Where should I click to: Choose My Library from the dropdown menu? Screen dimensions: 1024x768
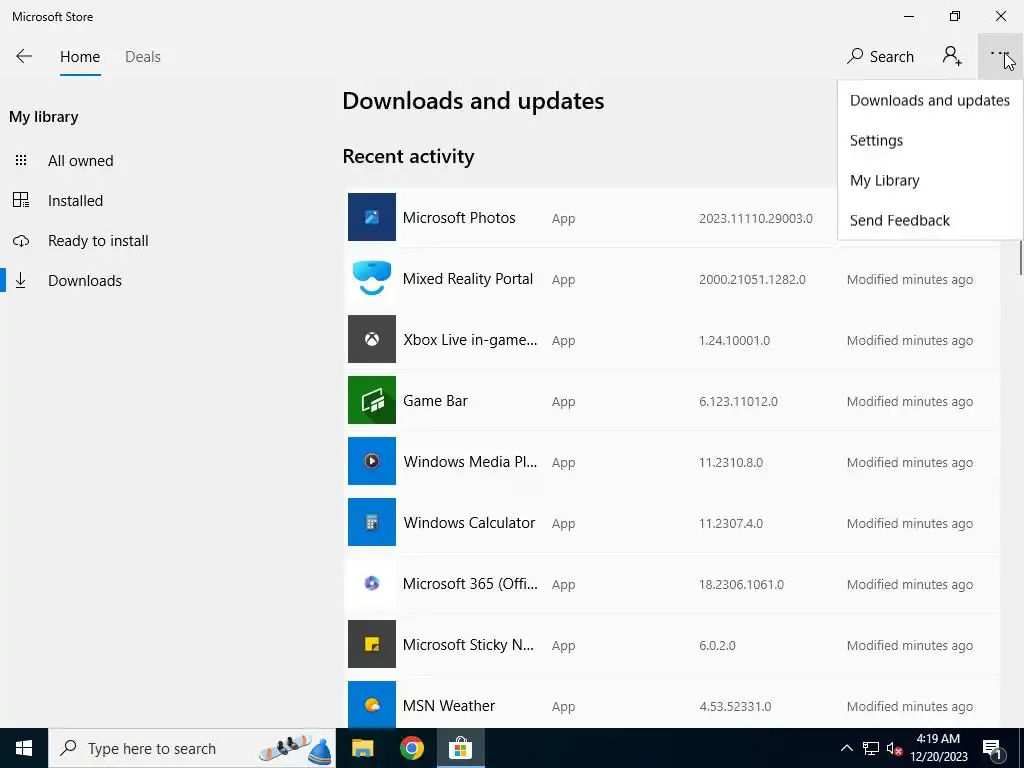[929, 180]
